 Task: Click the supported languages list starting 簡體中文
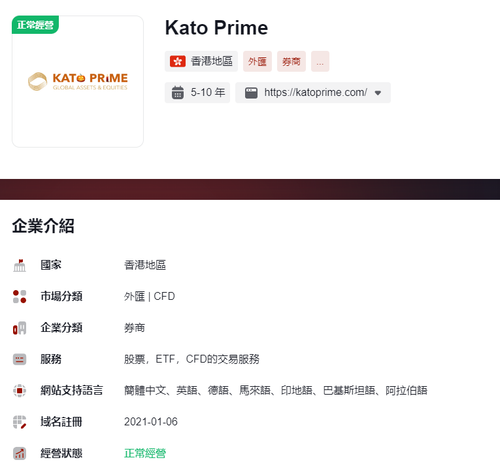(x=276, y=390)
